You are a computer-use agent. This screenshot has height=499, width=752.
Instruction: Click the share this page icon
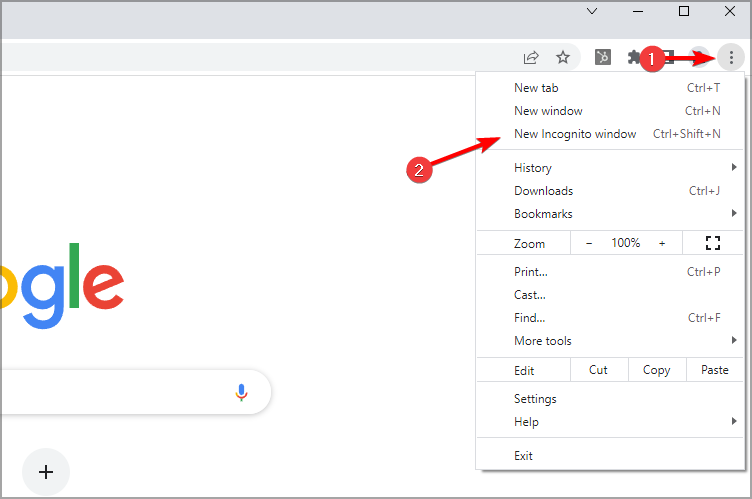(x=532, y=58)
